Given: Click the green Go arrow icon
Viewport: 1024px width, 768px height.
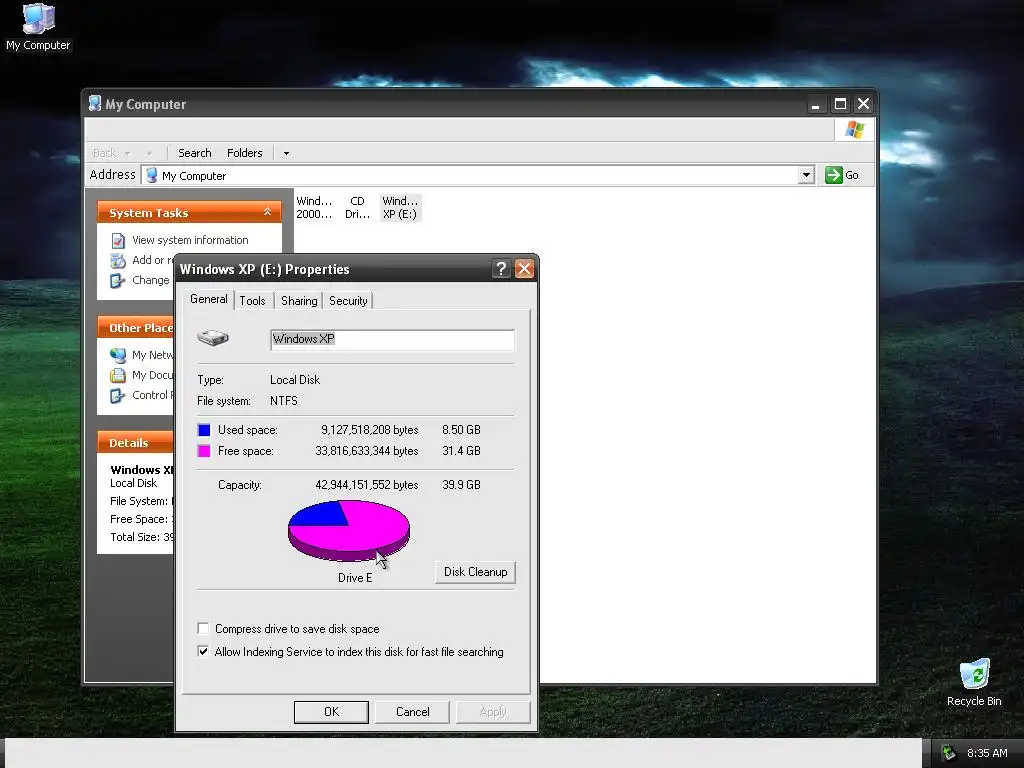Looking at the screenshot, I should (x=833, y=175).
